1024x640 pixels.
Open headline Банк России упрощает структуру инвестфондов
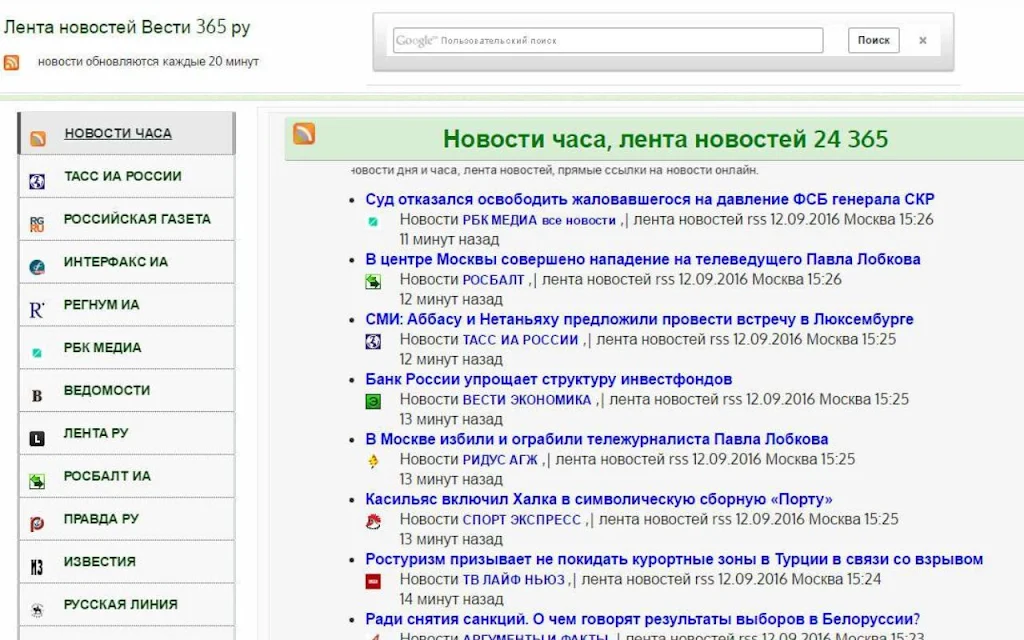point(549,379)
